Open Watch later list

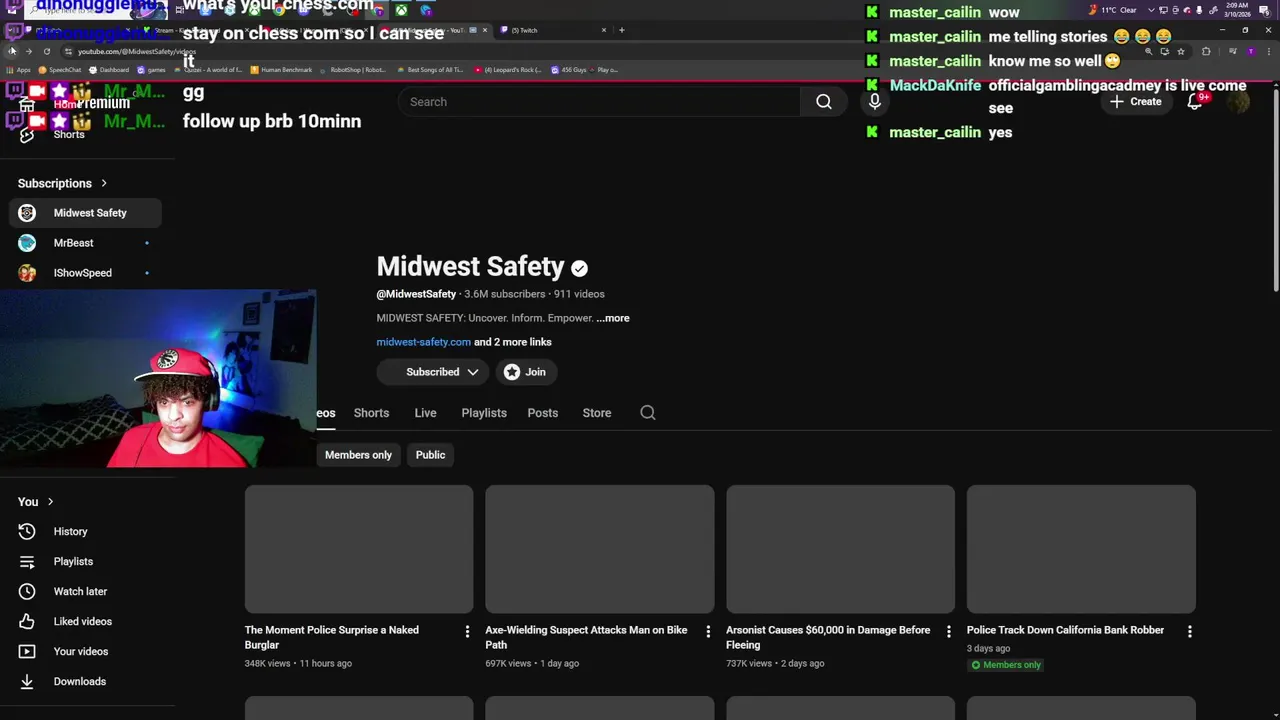86,591
